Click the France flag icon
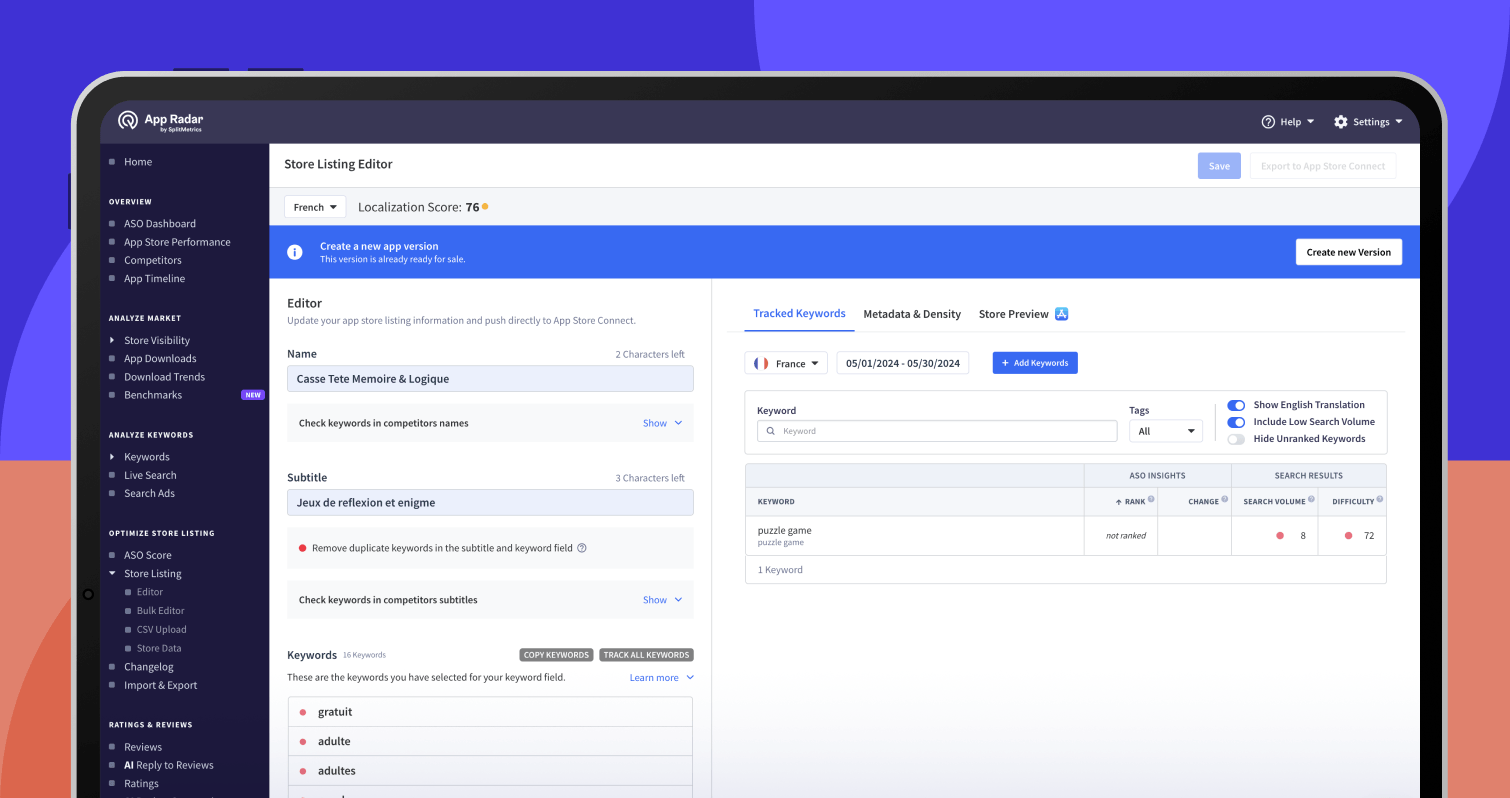 tap(761, 363)
